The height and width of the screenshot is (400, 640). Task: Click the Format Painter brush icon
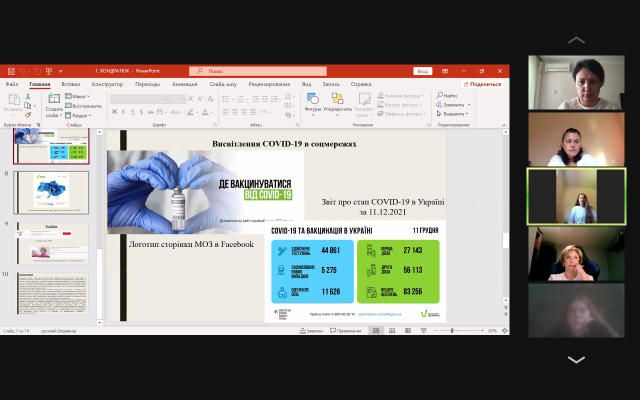[x=28, y=115]
